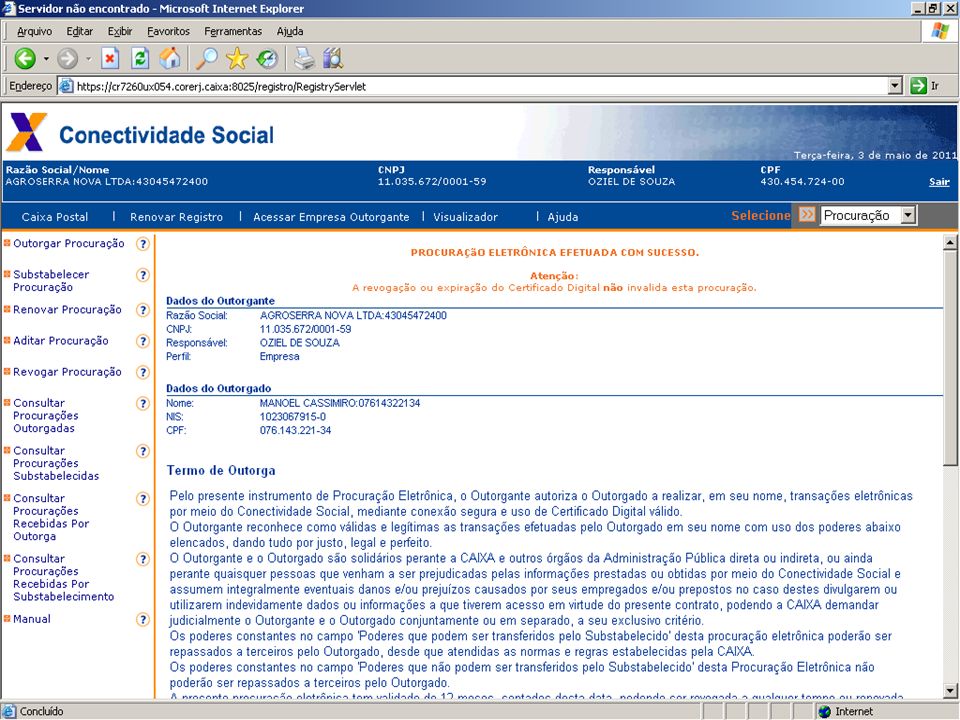Image resolution: width=960 pixels, height=720 pixels.
Task: Click the 'Termo de Outorga' heading
Action: coord(221,470)
